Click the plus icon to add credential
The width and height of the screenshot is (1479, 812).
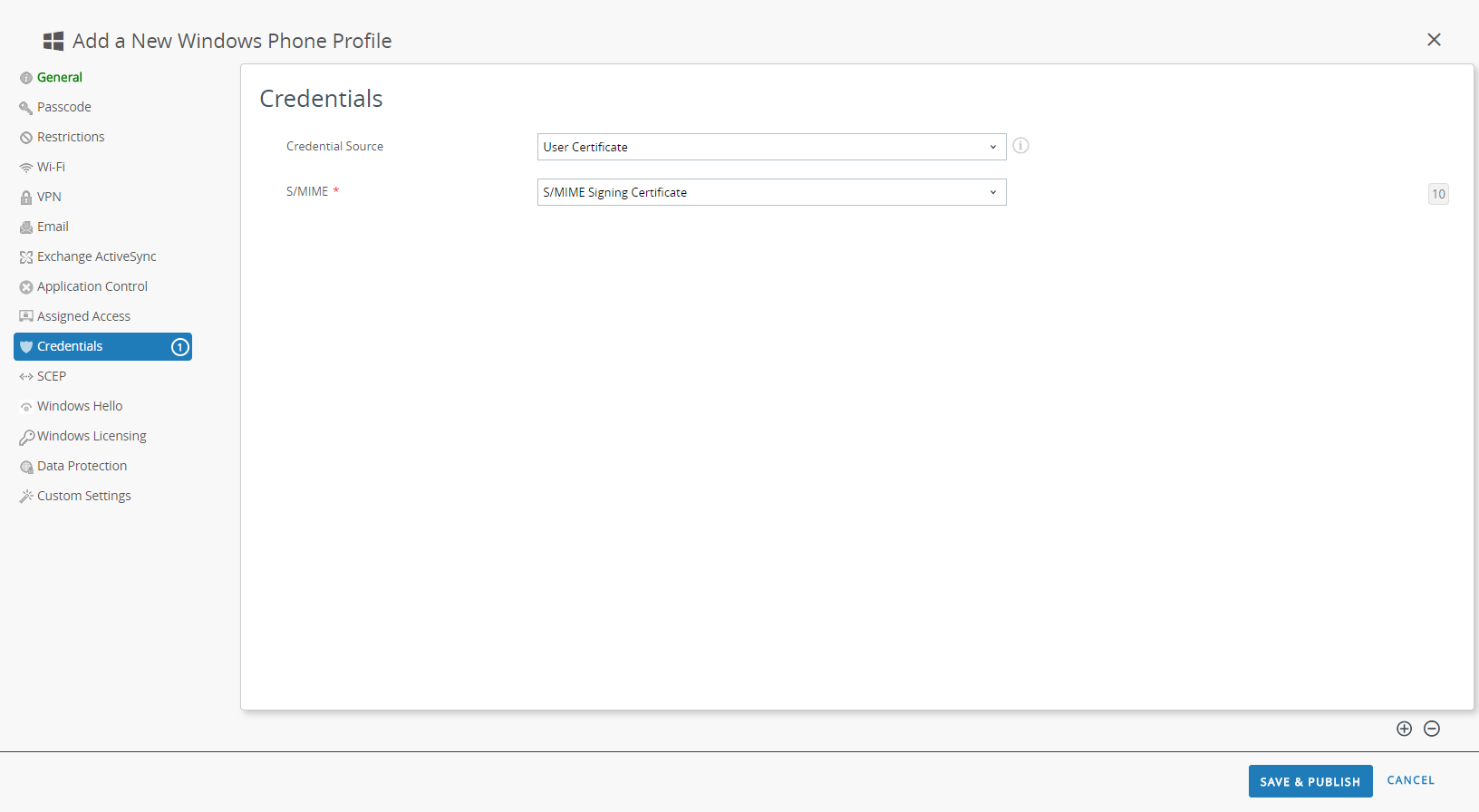coord(1404,729)
